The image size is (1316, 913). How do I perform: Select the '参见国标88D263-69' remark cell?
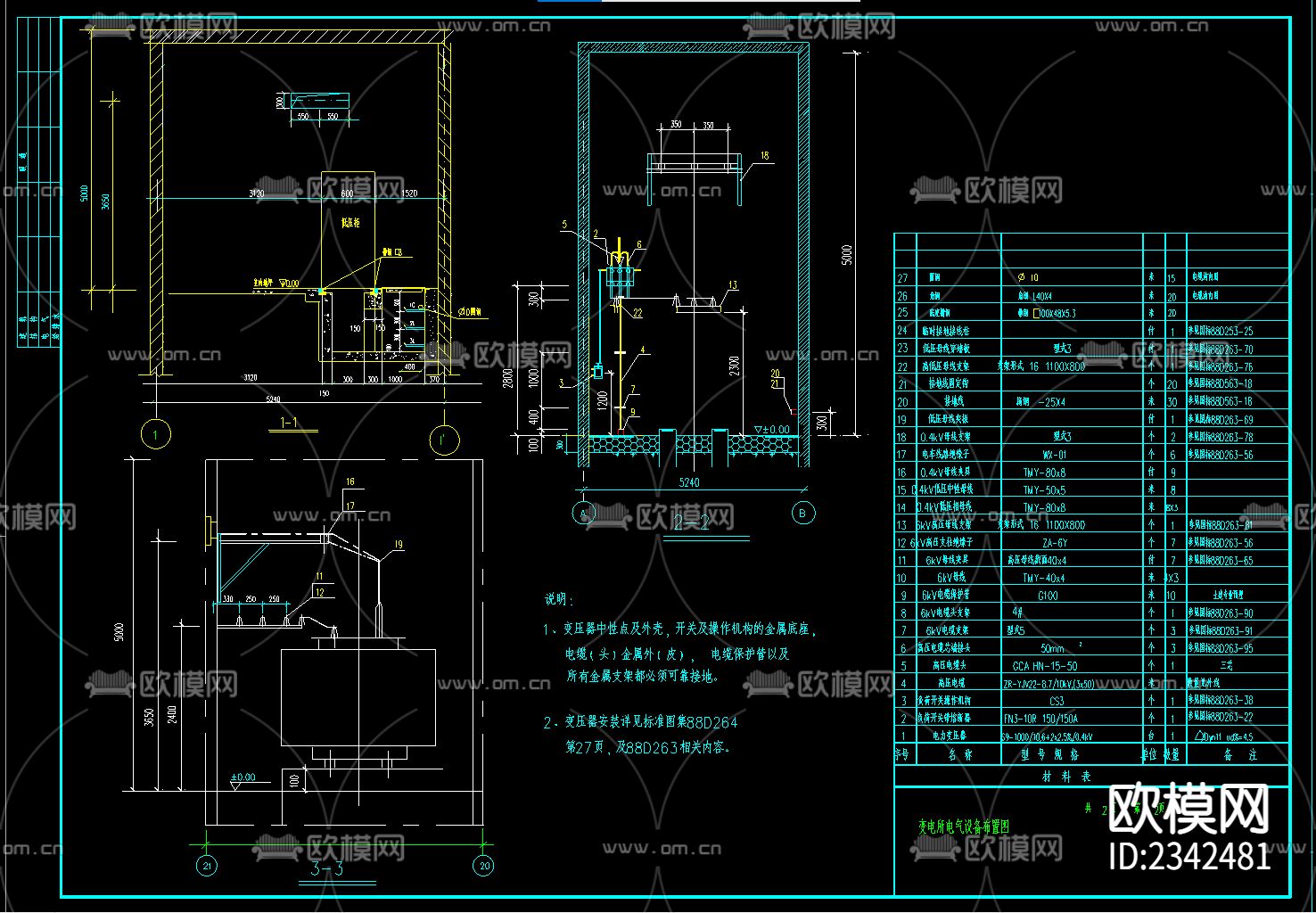click(1221, 420)
